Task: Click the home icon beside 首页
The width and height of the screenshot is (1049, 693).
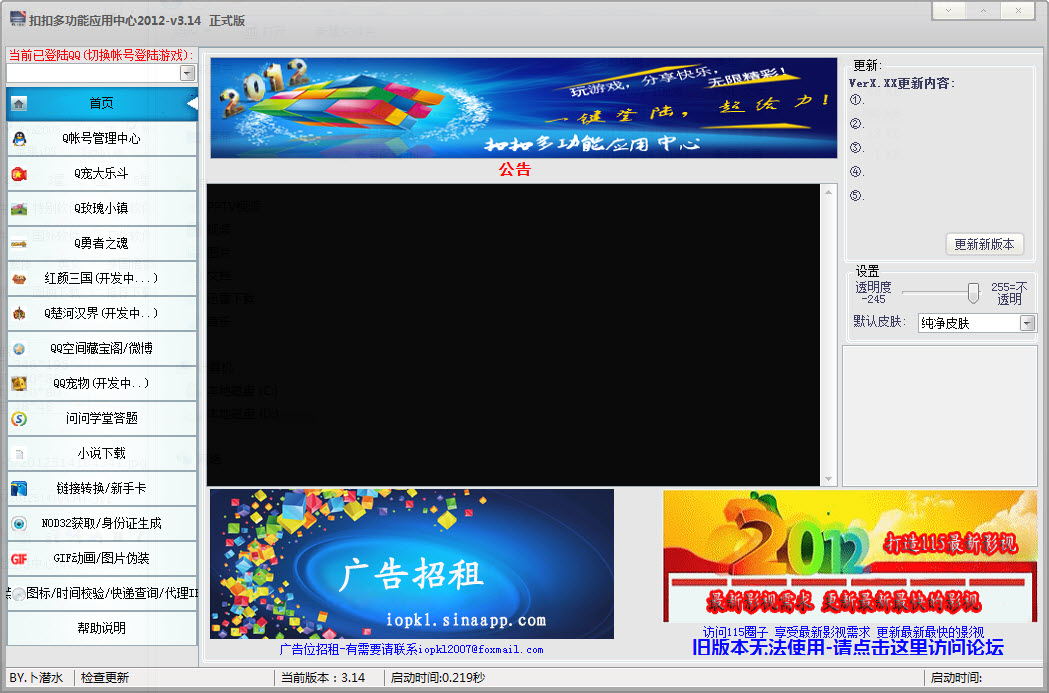Action: [19, 104]
